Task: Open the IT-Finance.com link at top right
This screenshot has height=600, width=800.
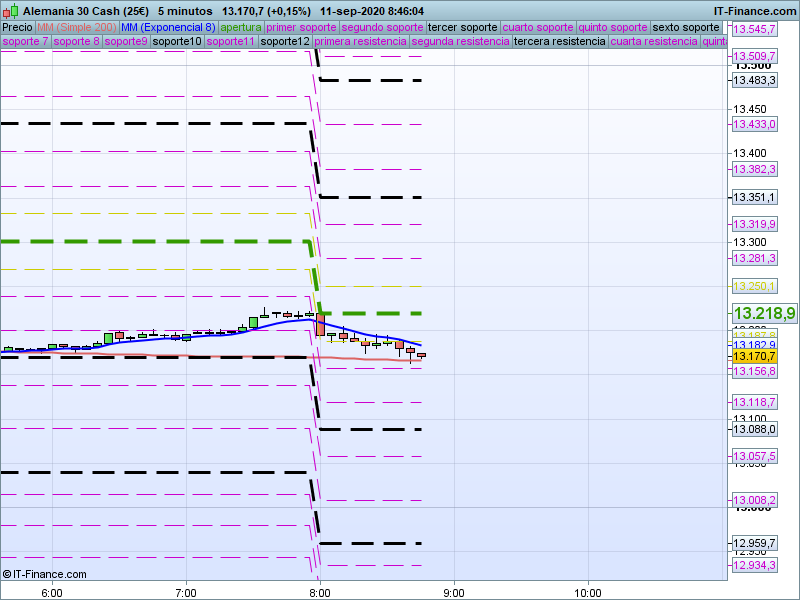Action: (x=755, y=10)
